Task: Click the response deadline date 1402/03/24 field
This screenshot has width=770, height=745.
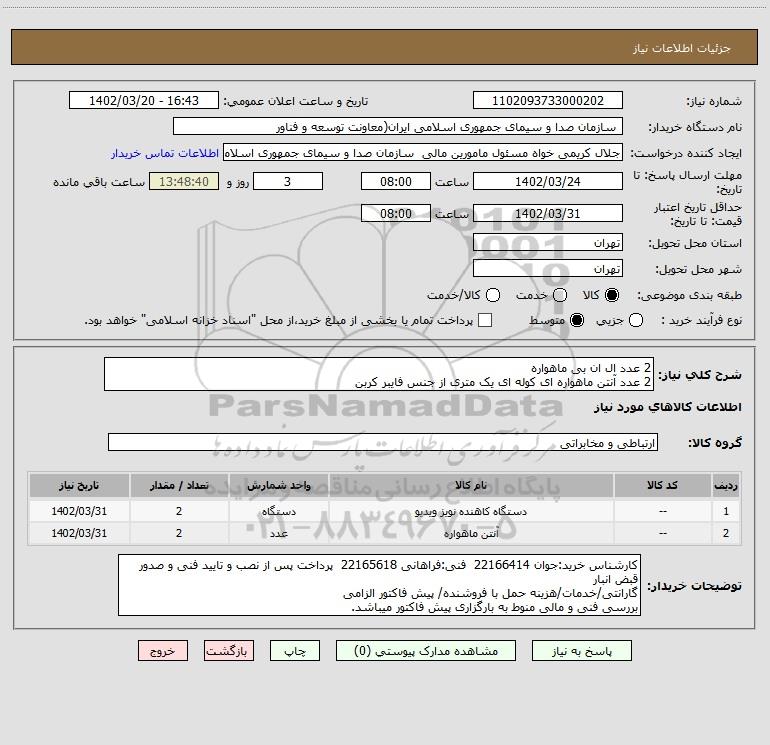Action: click(x=548, y=181)
